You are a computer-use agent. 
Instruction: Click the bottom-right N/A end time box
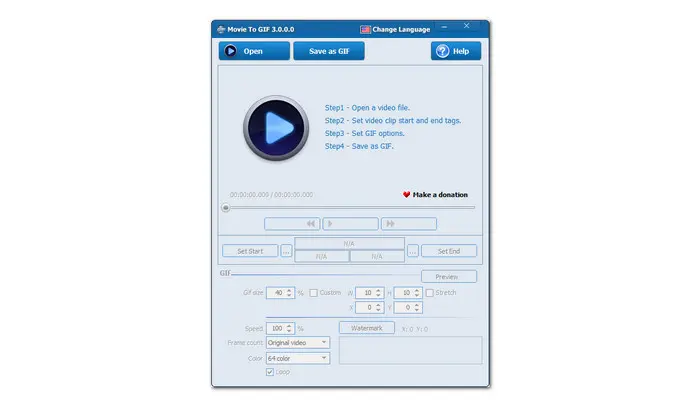click(x=377, y=257)
